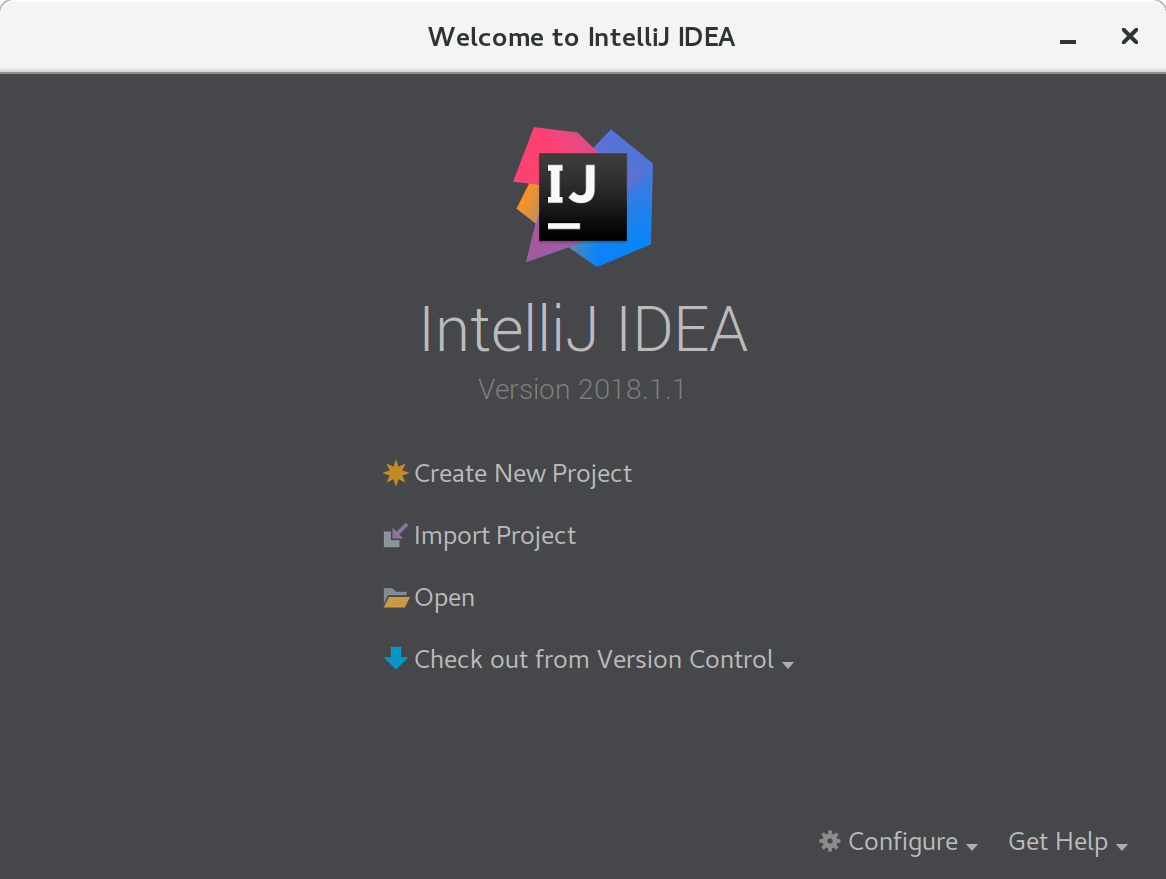
Task: Click the Configure gear icon
Action: (830, 841)
